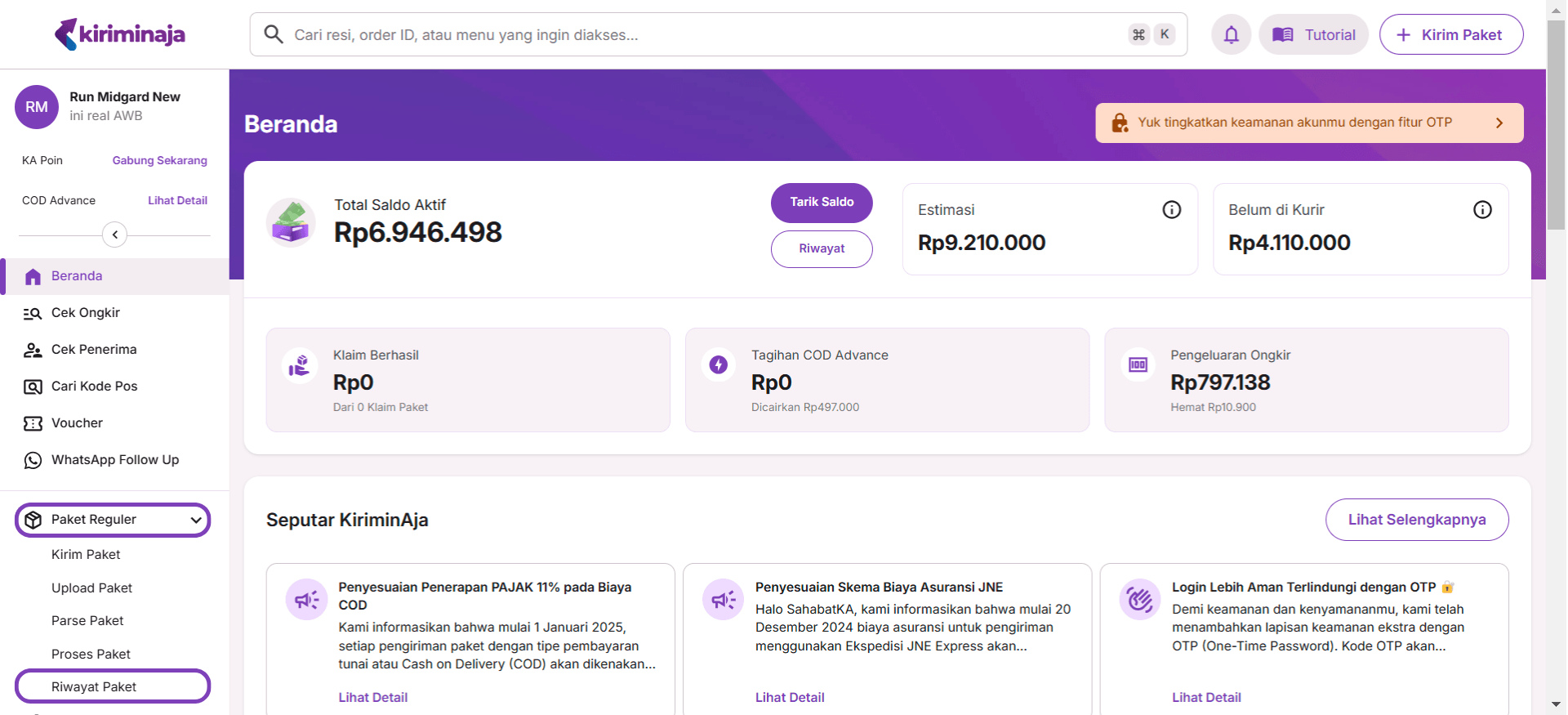Screen dimensions: 1568x715
Task: Click the Klaim Berhasil icon
Action: (x=300, y=364)
